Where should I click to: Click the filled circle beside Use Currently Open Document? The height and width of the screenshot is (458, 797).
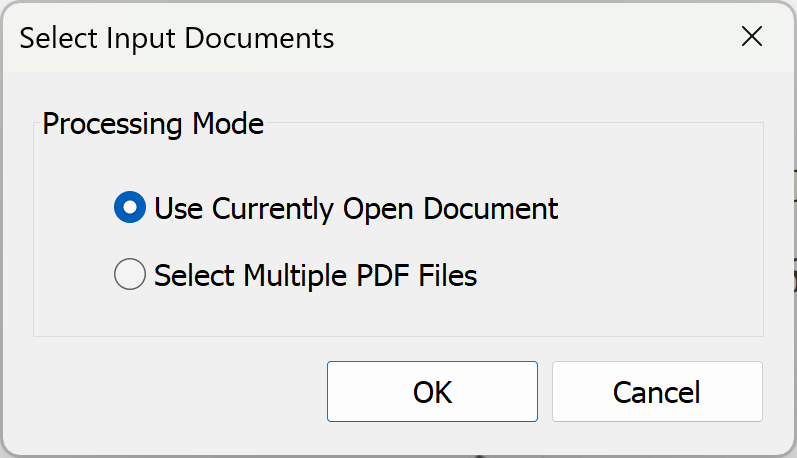coord(130,209)
